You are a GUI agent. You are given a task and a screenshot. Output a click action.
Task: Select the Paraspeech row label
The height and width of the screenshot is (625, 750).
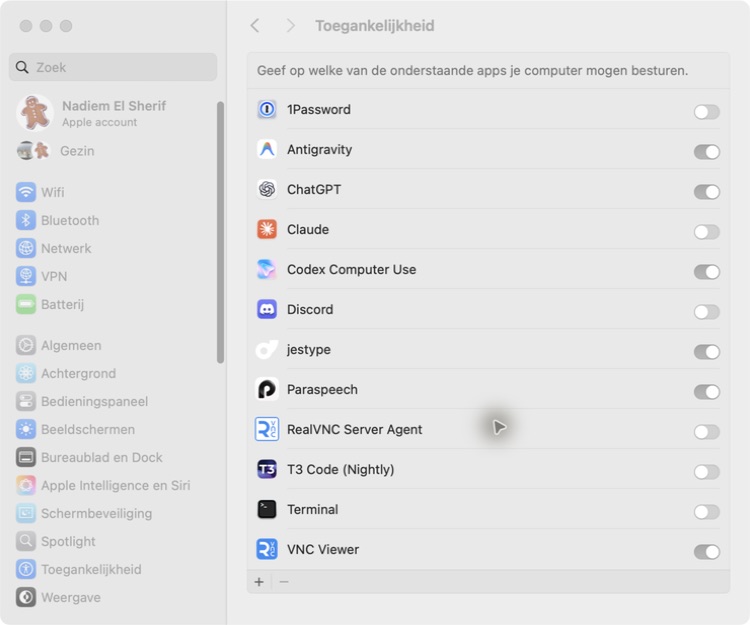[x=322, y=390]
